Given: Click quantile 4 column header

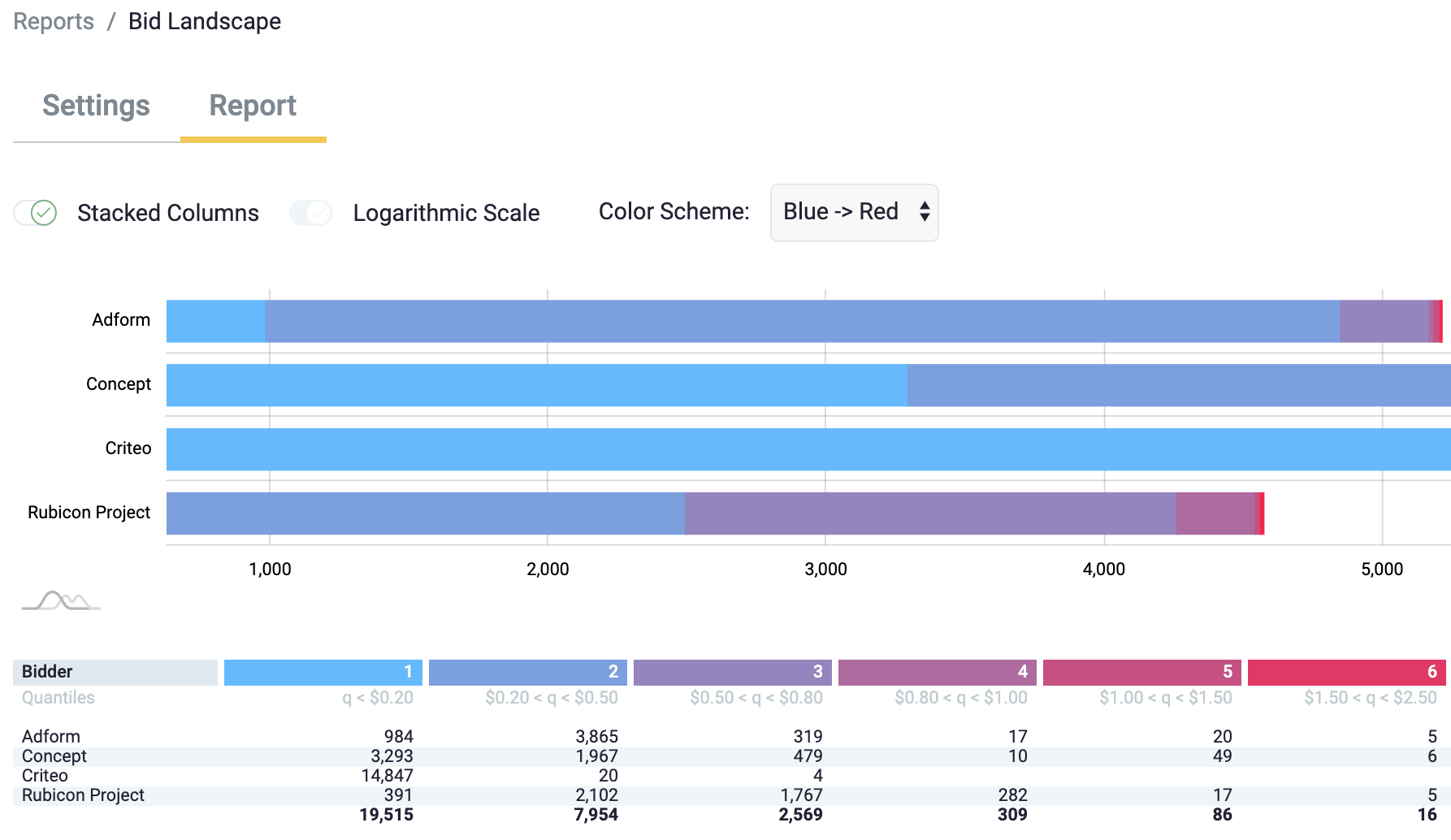Looking at the screenshot, I should tap(937, 672).
